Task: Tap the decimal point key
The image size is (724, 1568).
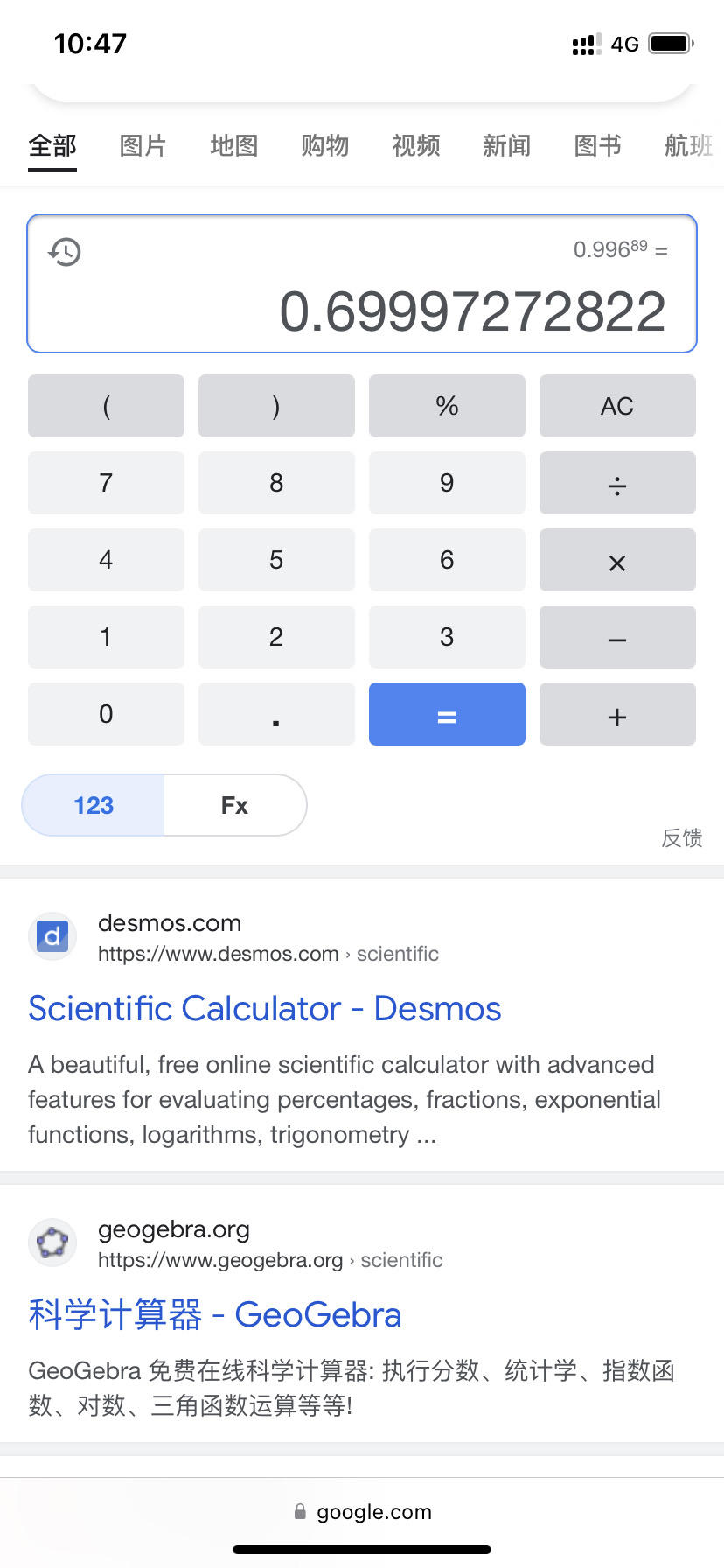Action: click(276, 714)
